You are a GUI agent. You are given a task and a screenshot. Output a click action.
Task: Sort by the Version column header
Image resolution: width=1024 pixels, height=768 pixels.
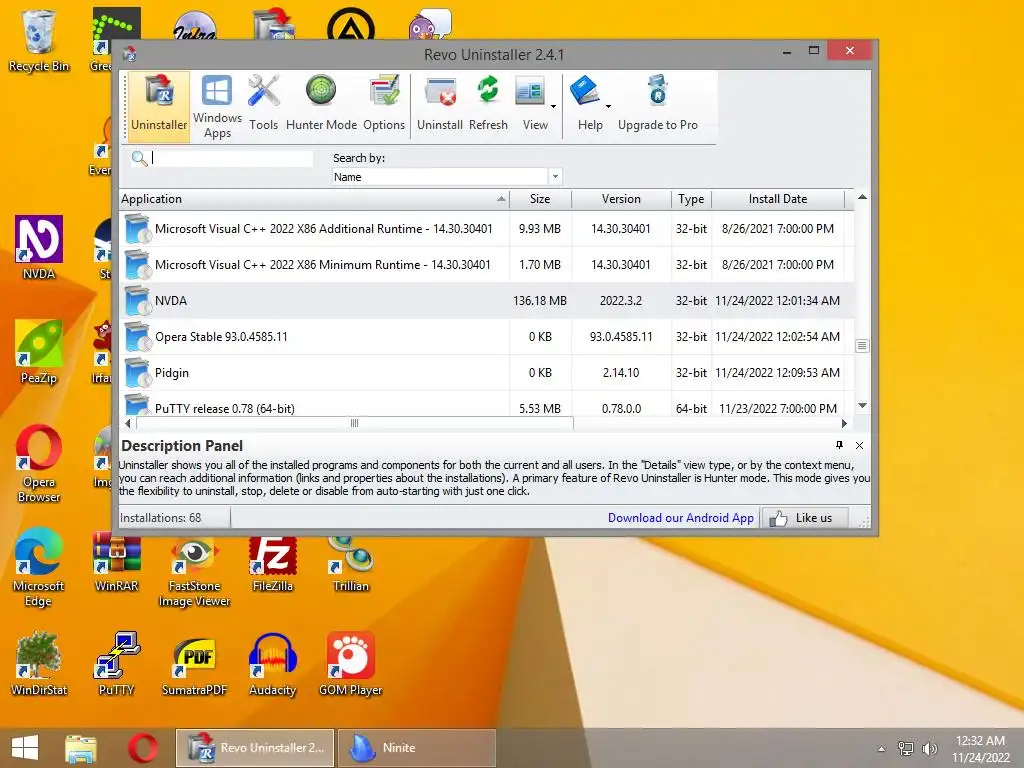click(x=621, y=199)
